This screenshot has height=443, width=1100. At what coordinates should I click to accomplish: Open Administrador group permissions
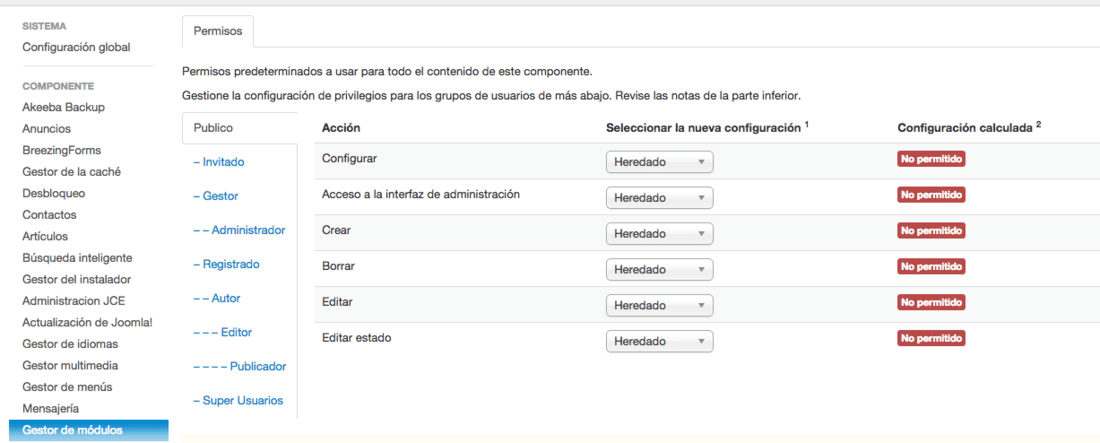tap(239, 230)
